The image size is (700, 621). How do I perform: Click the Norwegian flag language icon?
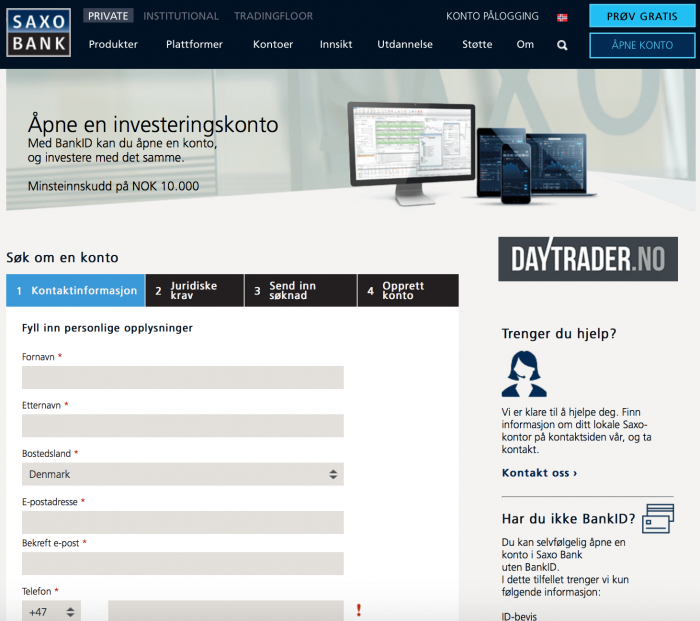tap(562, 17)
